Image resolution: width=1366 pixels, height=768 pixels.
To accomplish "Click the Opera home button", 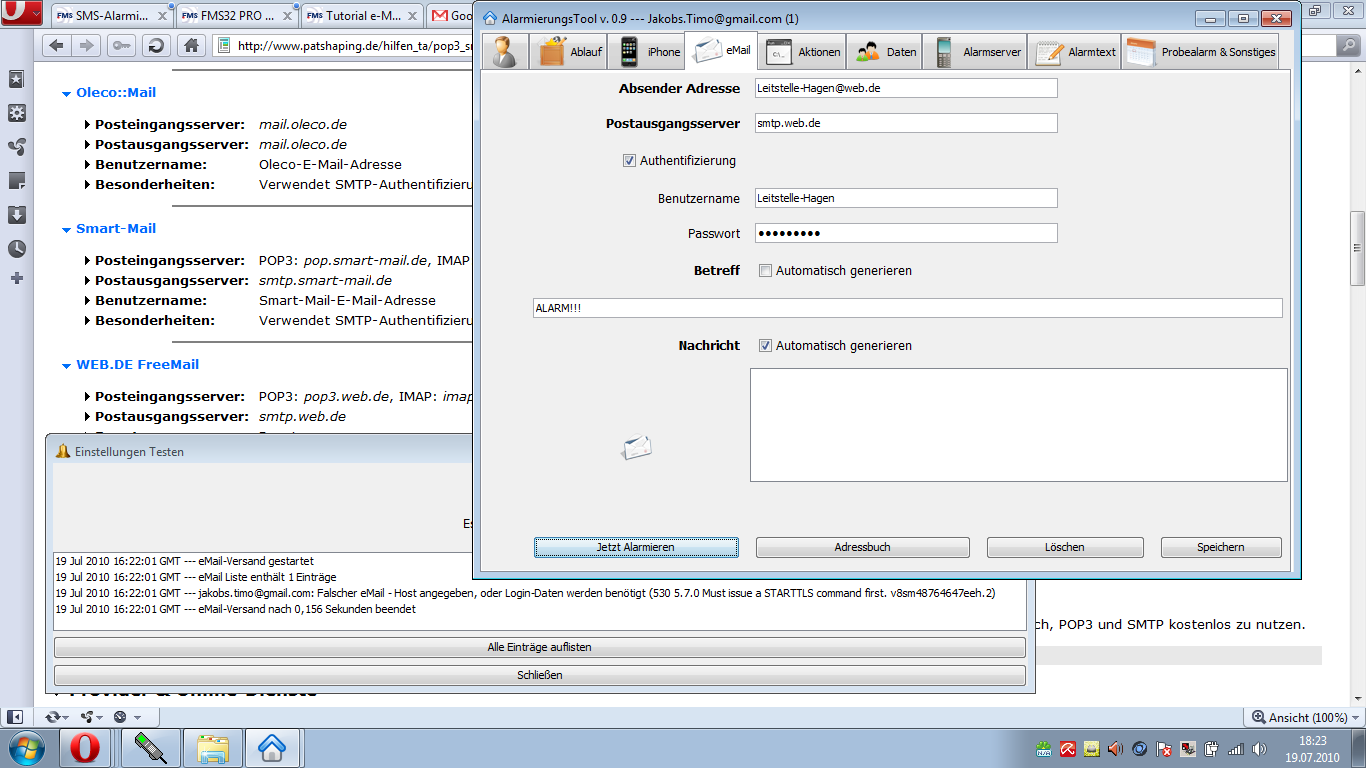I will pos(191,46).
